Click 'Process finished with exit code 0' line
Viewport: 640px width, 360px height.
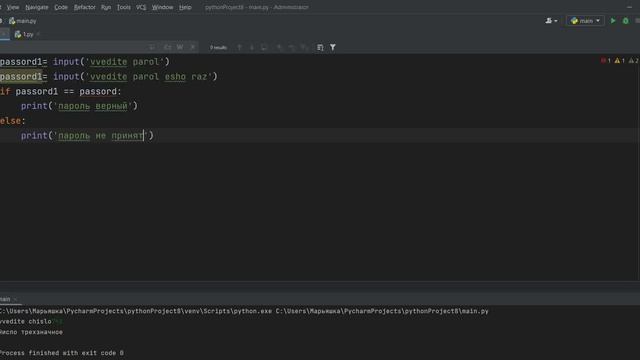point(62,353)
